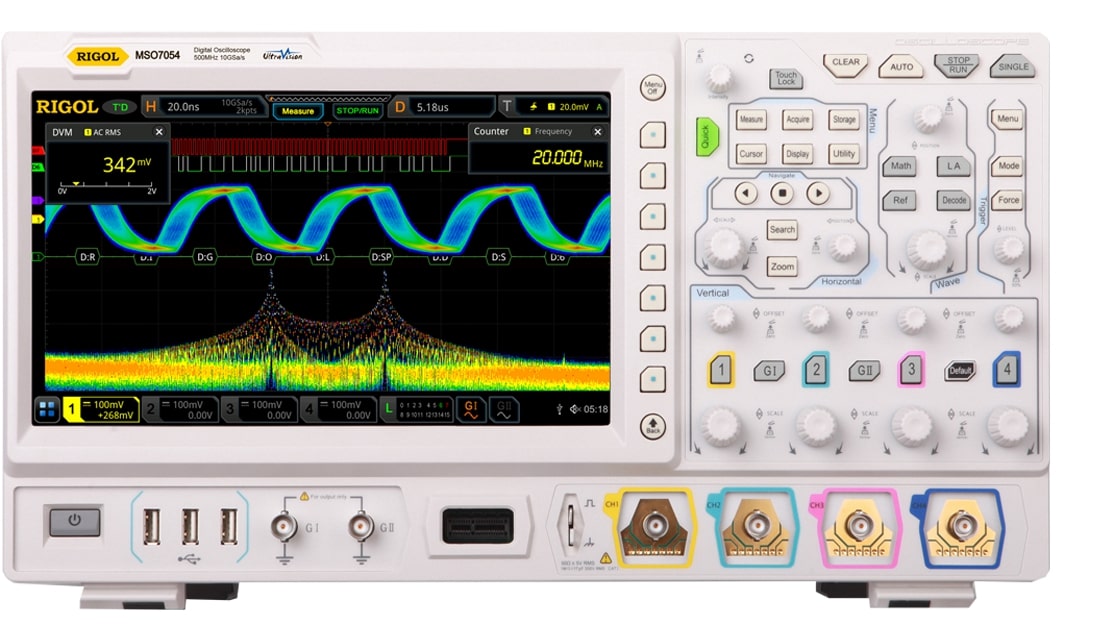Open the Measure menu hardware key
Viewport: 1100px width, 642px height.
coord(751,120)
